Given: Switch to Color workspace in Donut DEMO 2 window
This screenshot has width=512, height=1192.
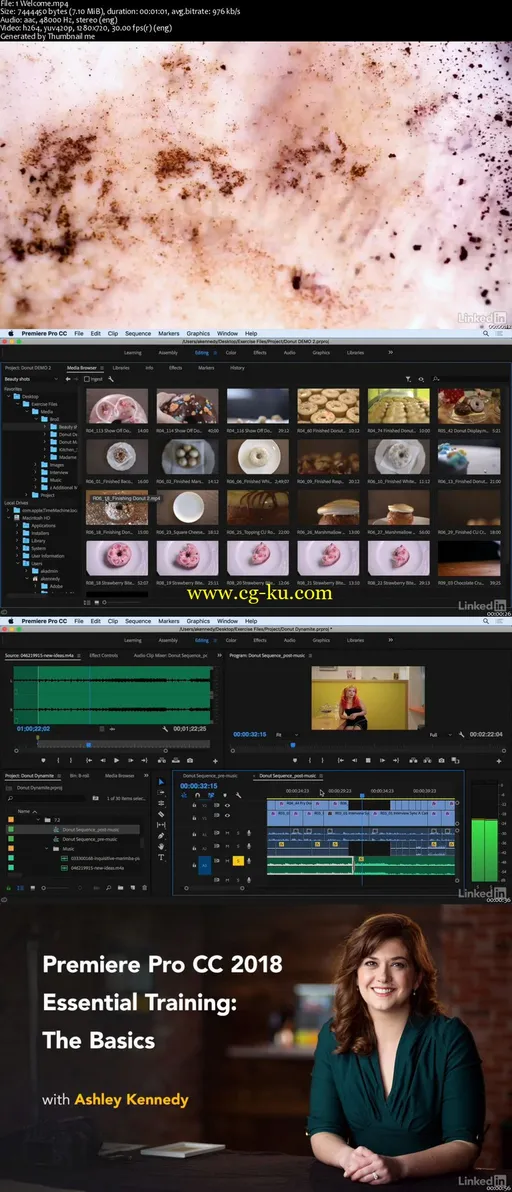Looking at the screenshot, I should (231, 353).
